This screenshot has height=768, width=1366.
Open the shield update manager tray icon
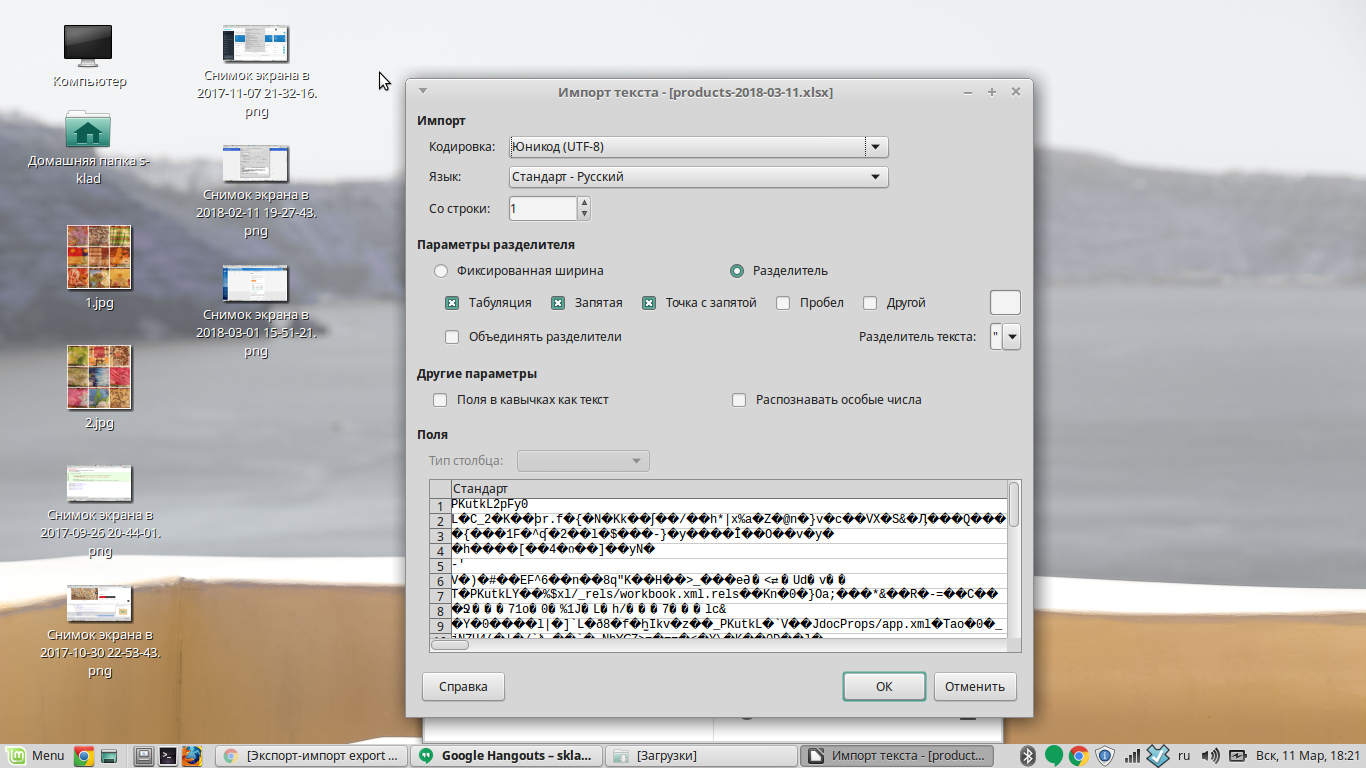(1105, 756)
